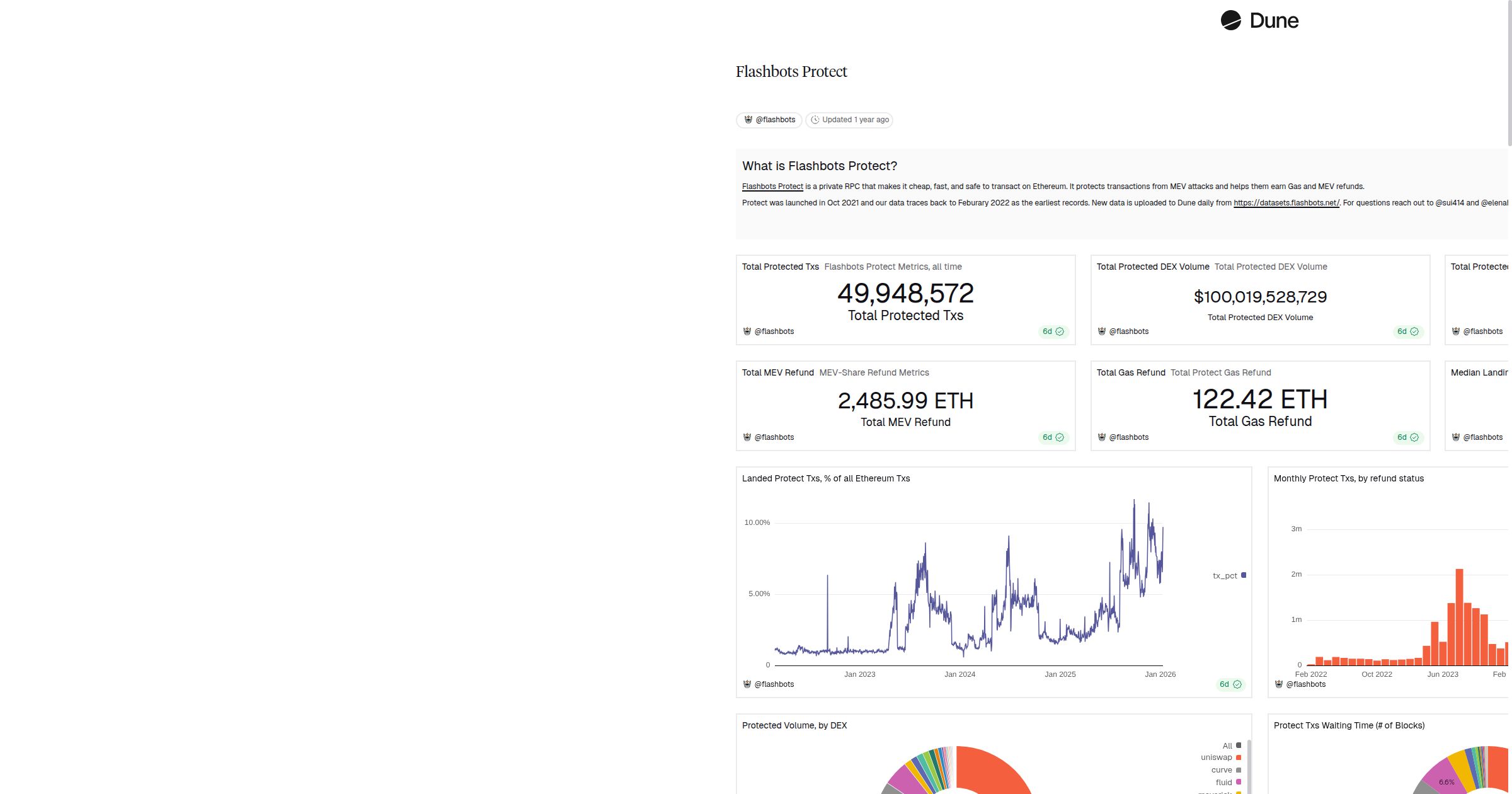
Task: Click 6d freshness badge on Total MEV Refund
Action: [1053, 437]
